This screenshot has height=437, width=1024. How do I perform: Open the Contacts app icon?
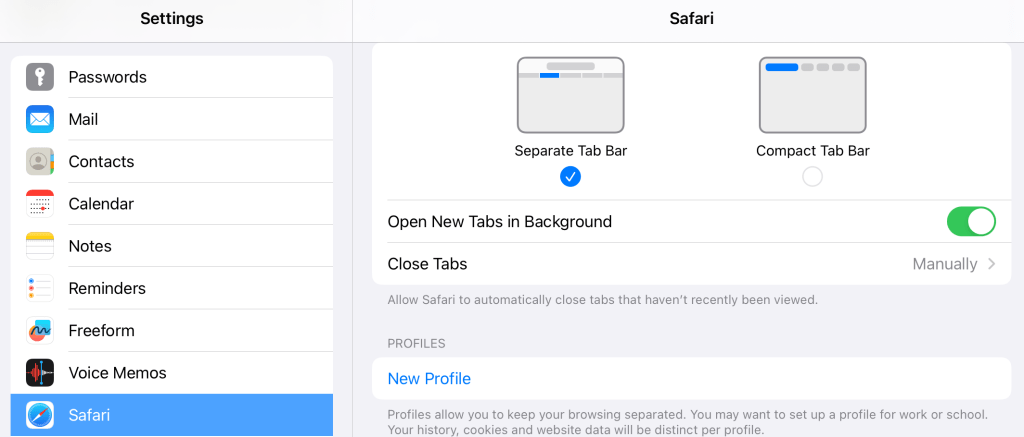tap(40, 162)
